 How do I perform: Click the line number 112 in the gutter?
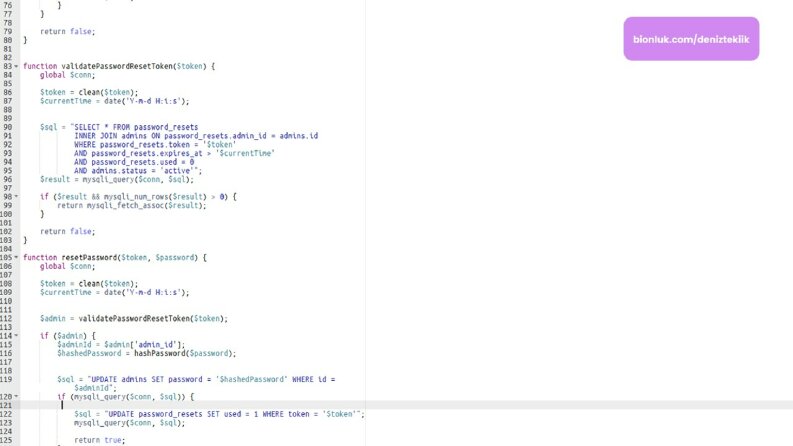(6, 319)
